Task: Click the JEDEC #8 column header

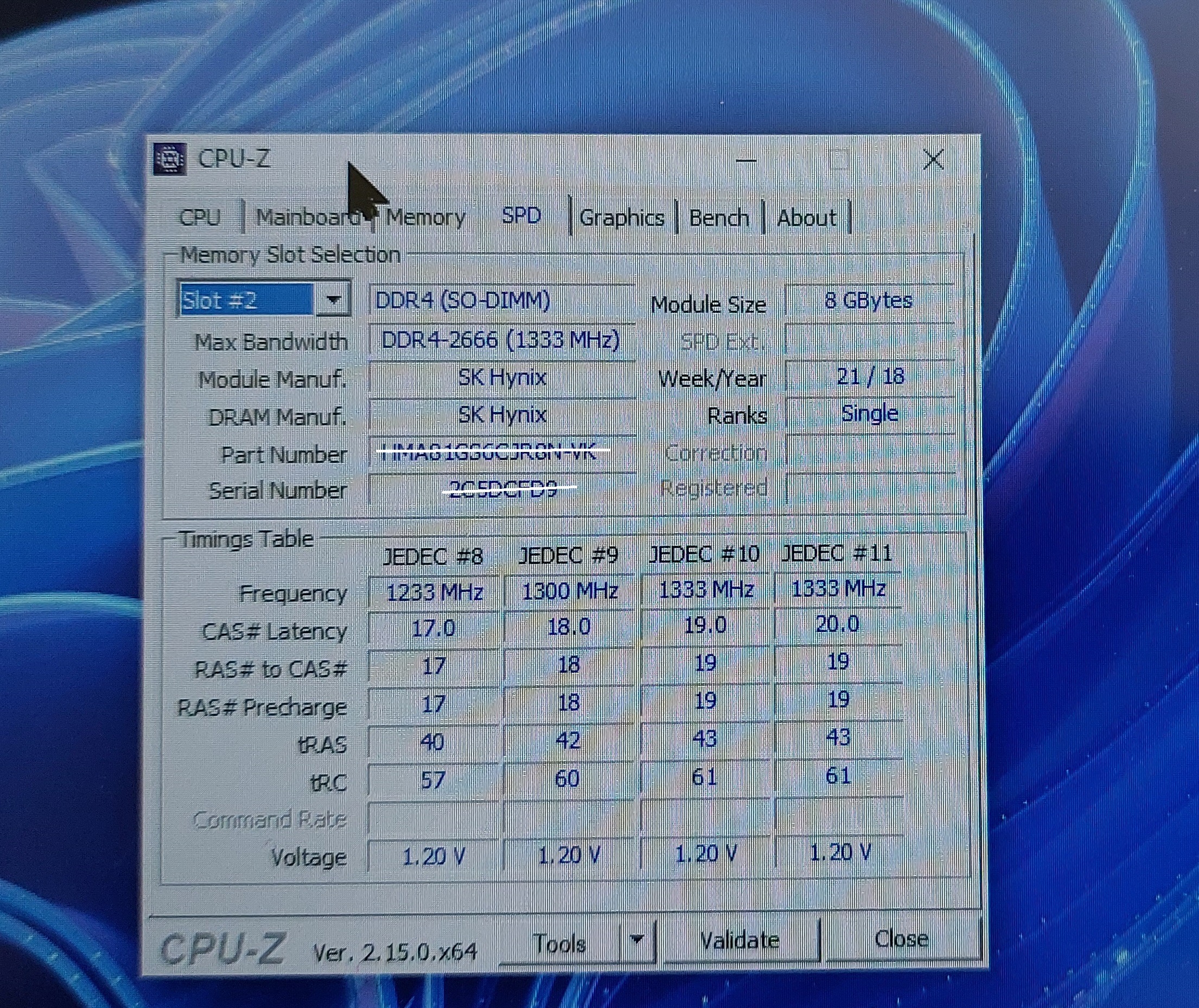Action: click(432, 556)
